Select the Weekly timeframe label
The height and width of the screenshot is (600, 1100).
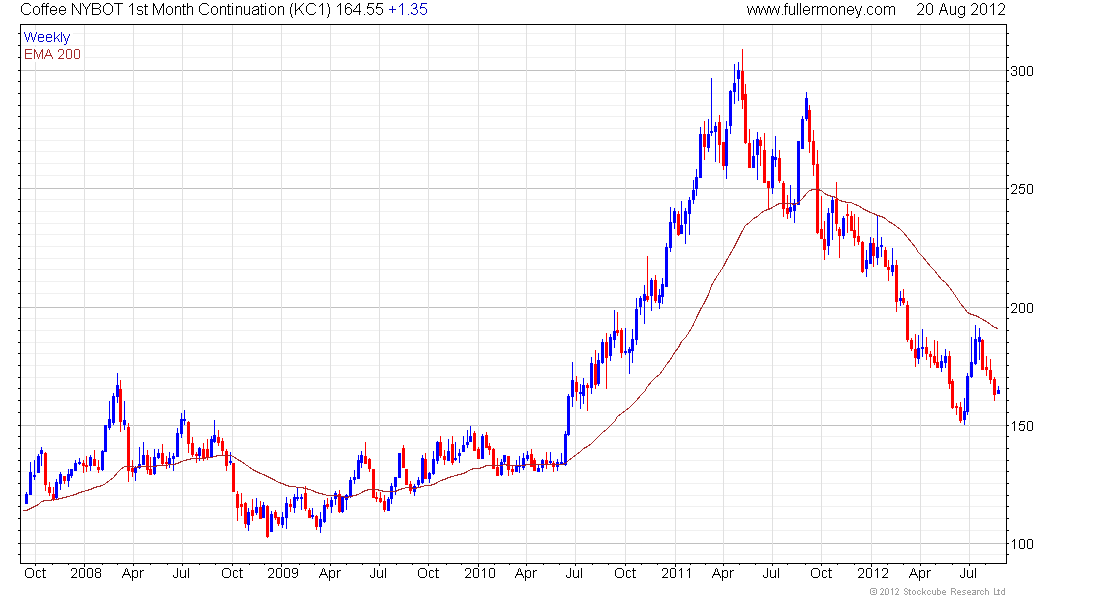47,37
